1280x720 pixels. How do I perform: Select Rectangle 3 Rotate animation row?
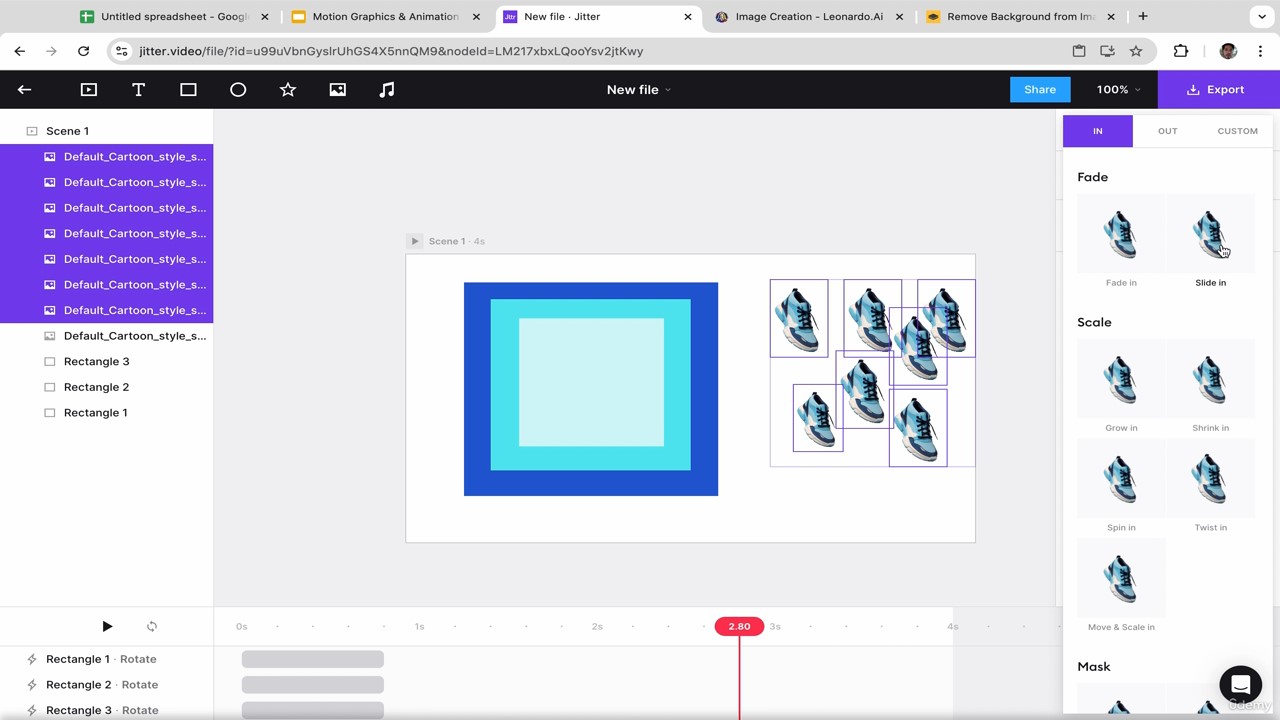coord(106,710)
